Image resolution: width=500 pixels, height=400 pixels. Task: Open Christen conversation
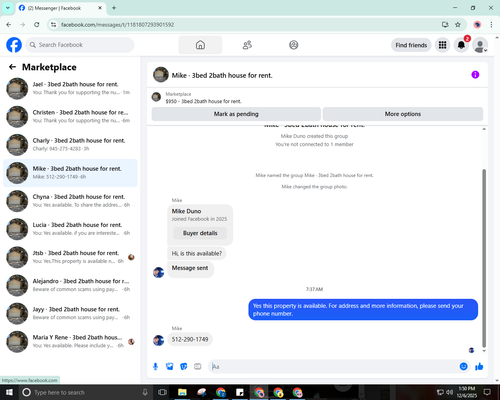70,117
